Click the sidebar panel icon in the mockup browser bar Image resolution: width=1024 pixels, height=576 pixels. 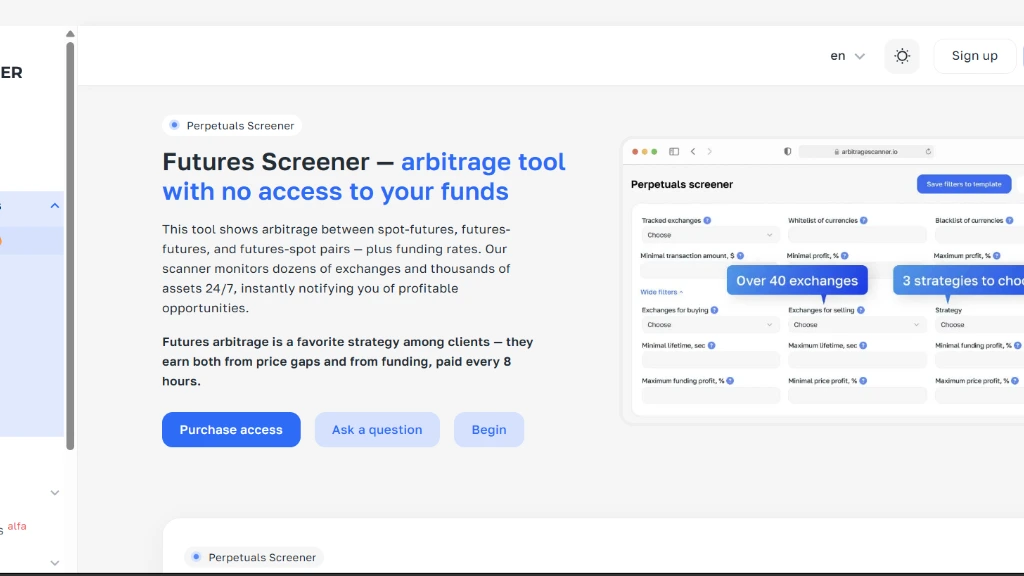pos(674,152)
